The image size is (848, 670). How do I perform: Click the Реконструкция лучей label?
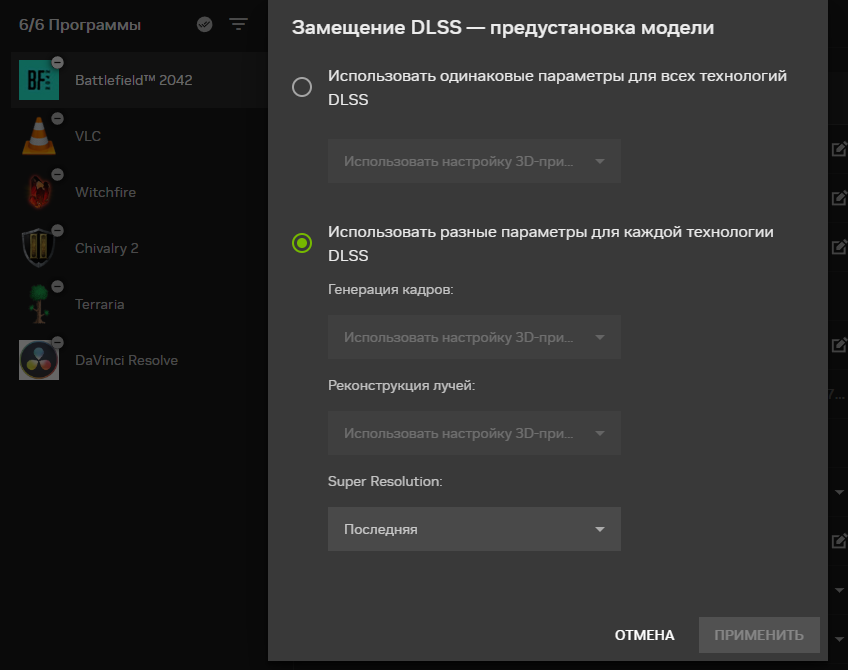point(401,386)
